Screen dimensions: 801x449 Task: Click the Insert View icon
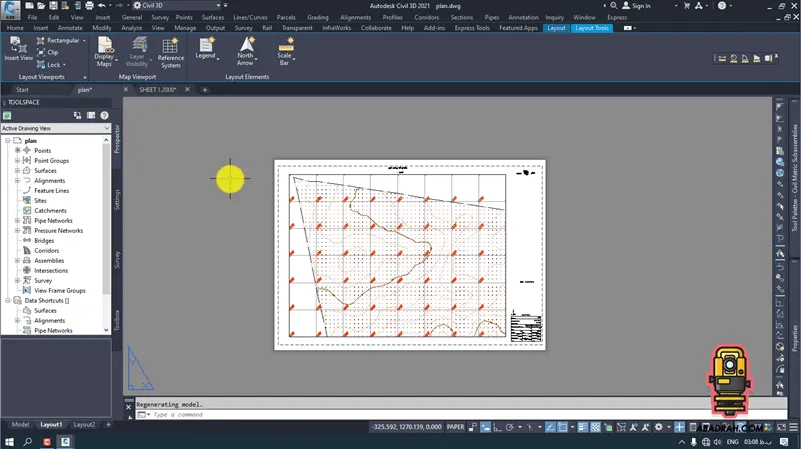[x=18, y=47]
